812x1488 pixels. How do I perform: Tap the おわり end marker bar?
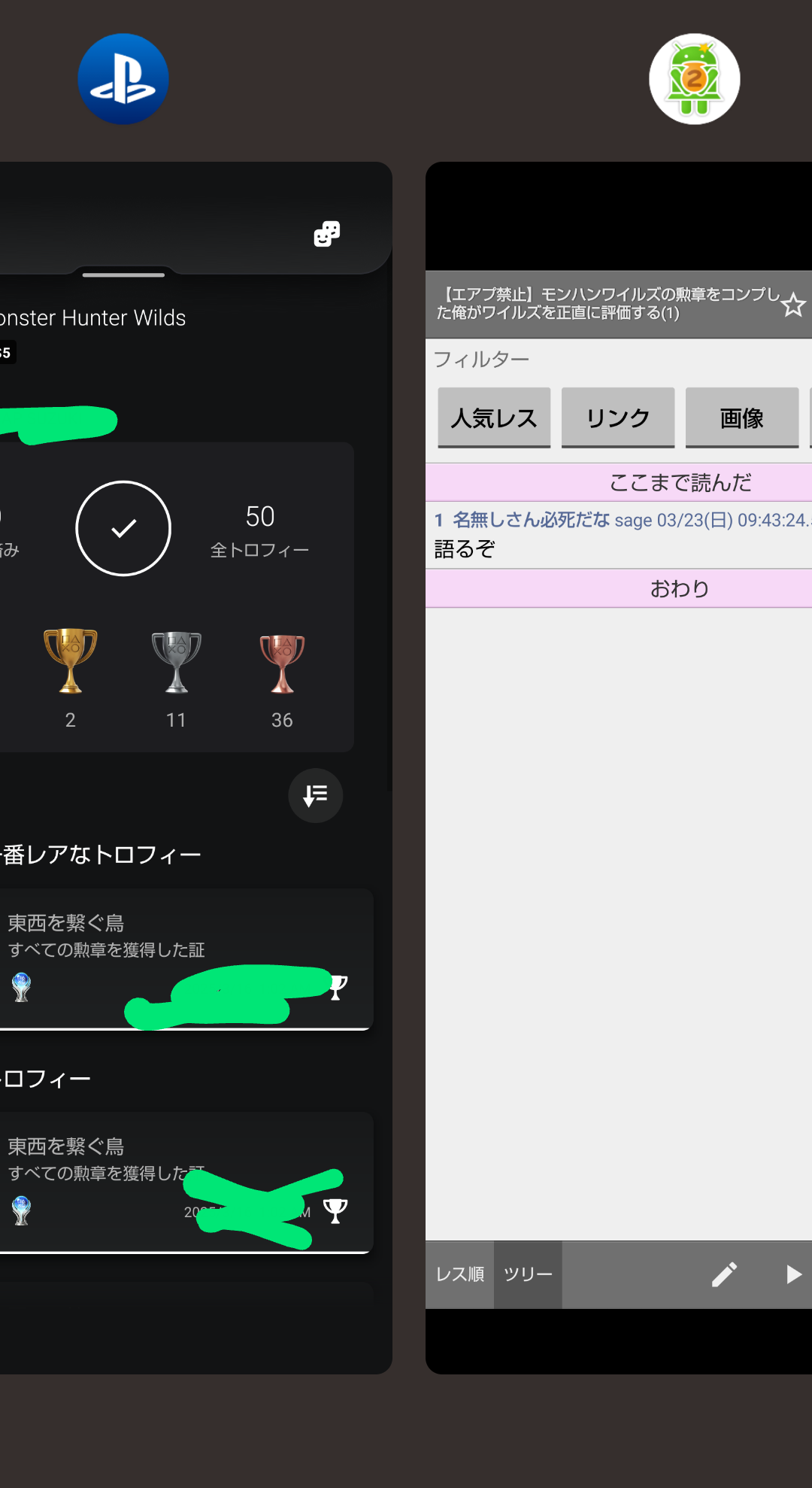pos(619,588)
